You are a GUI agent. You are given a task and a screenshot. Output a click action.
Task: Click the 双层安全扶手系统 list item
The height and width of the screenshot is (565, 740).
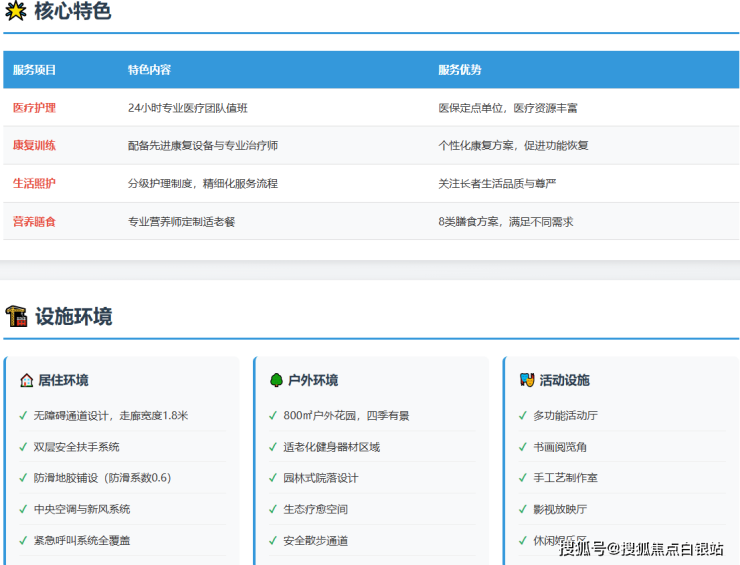click(x=76, y=447)
